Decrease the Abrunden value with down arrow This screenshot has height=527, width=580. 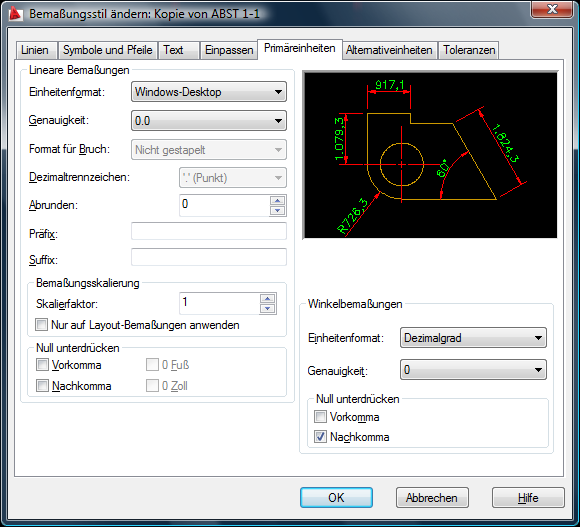point(277,210)
